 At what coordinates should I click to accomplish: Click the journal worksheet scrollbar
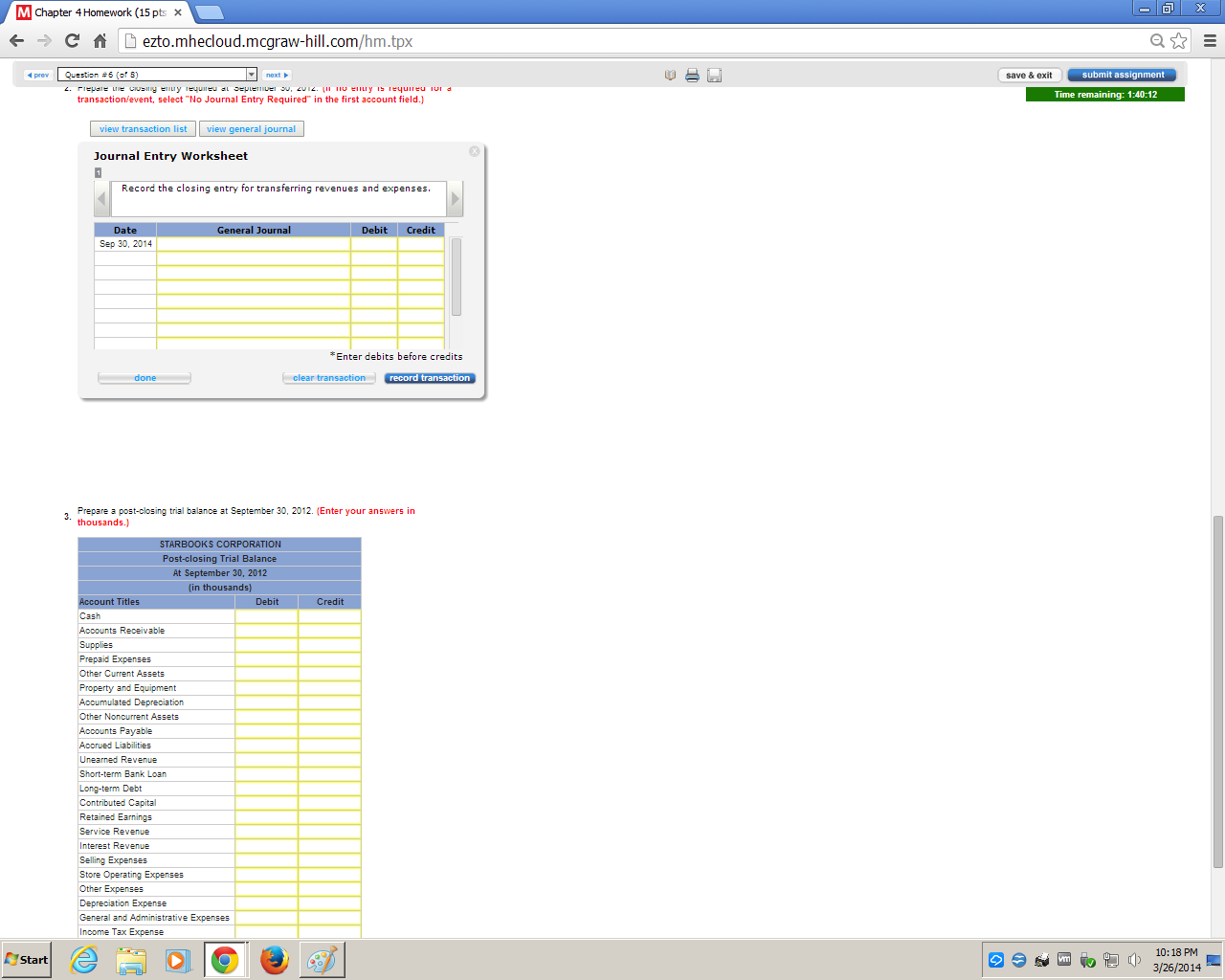[x=457, y=277]
